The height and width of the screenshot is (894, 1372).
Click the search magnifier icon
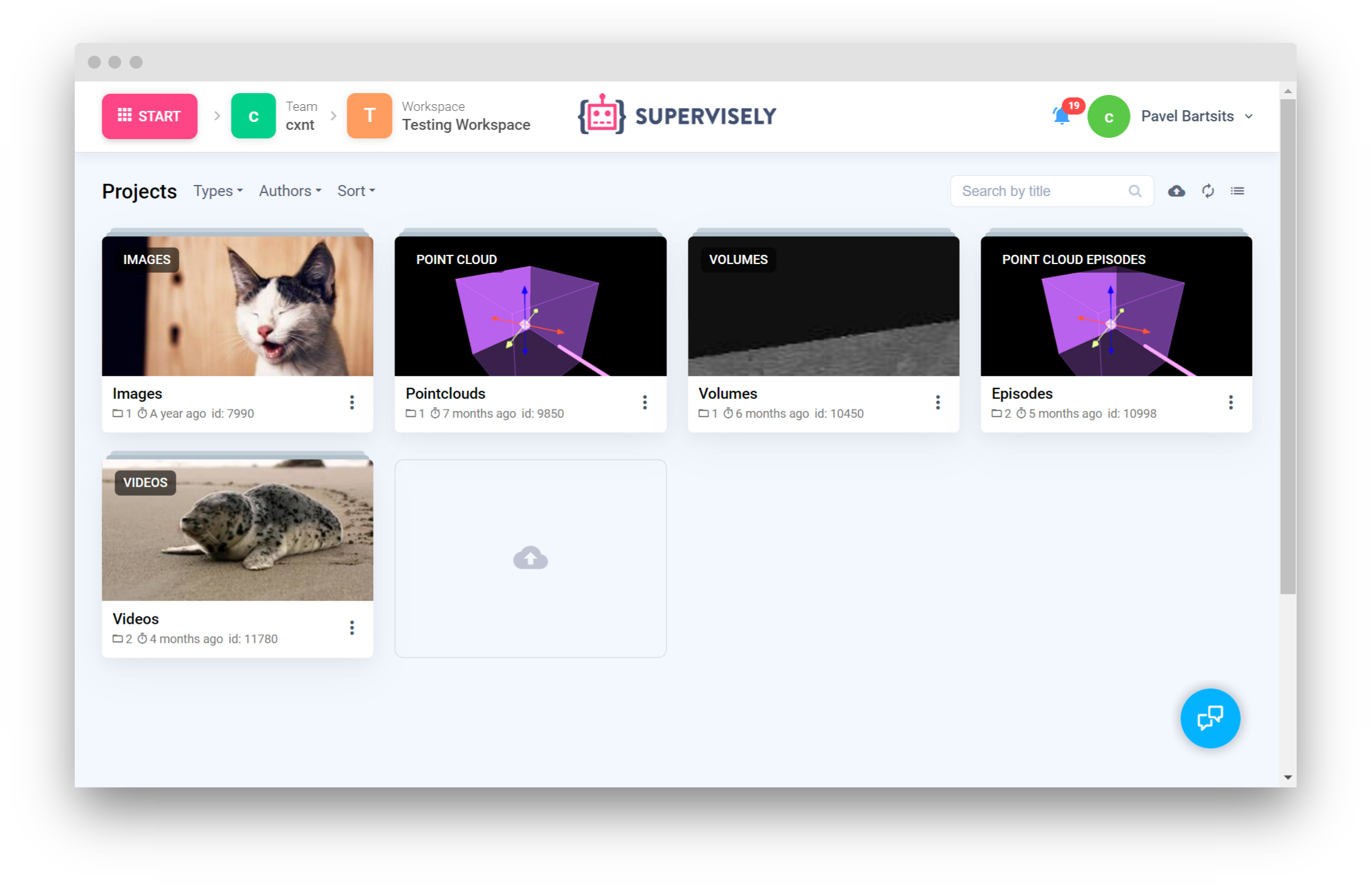[1135, 191]
